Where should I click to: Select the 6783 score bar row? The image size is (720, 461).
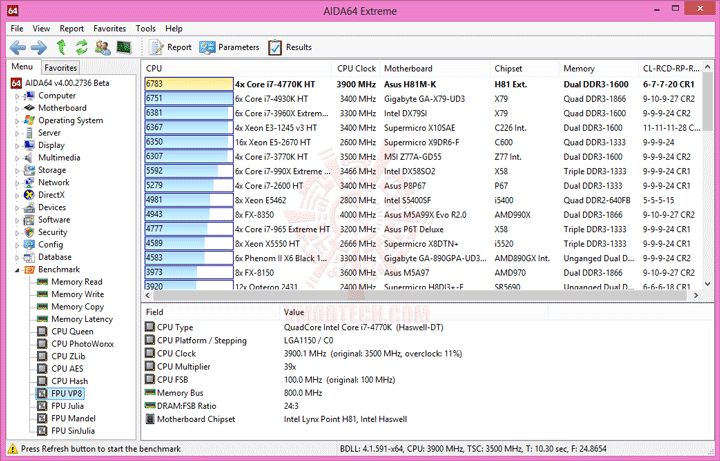[189, 84]
